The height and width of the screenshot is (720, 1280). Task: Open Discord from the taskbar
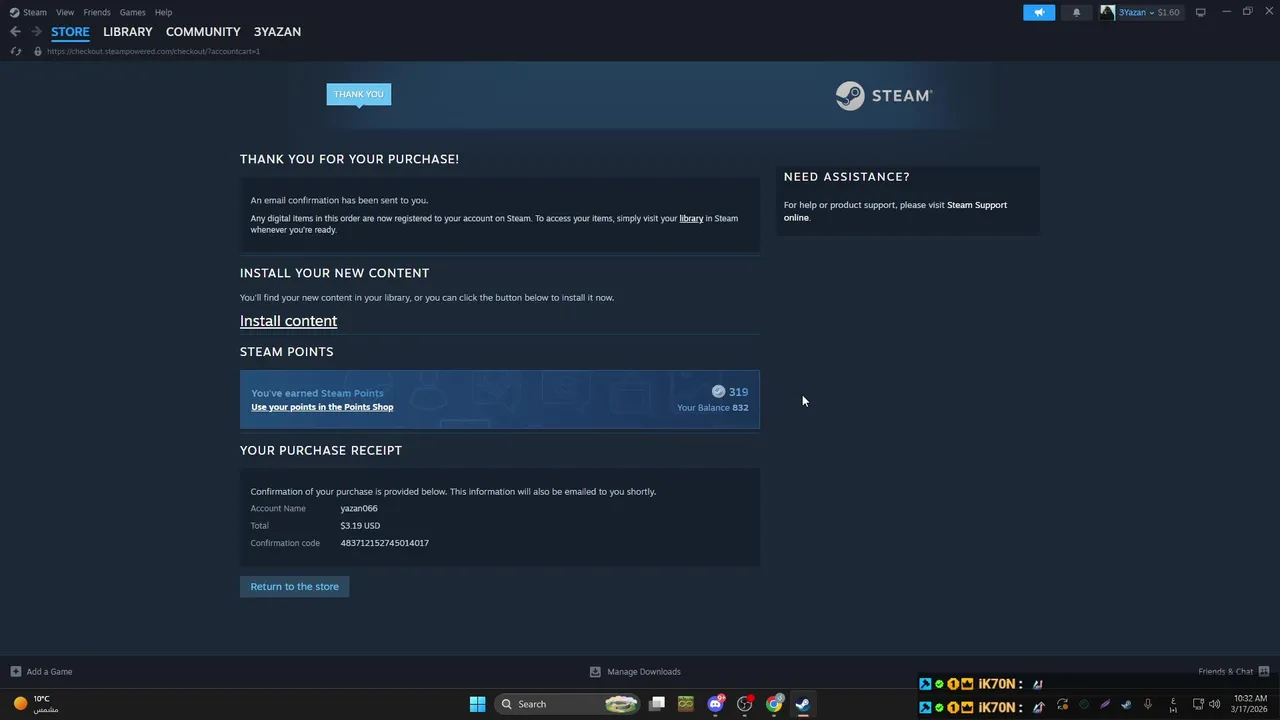(716, 704)
